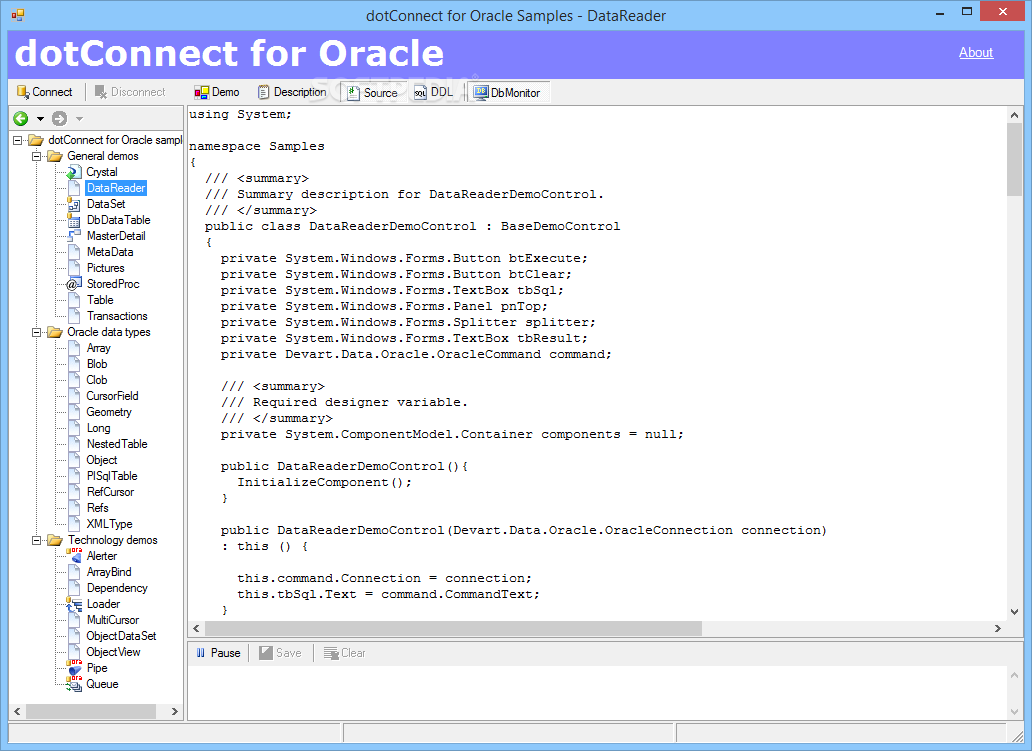Click the DbDataTable item icon
Viewport: 1032px width, 751px height.
pyautogui.click(x=74, y=220)
